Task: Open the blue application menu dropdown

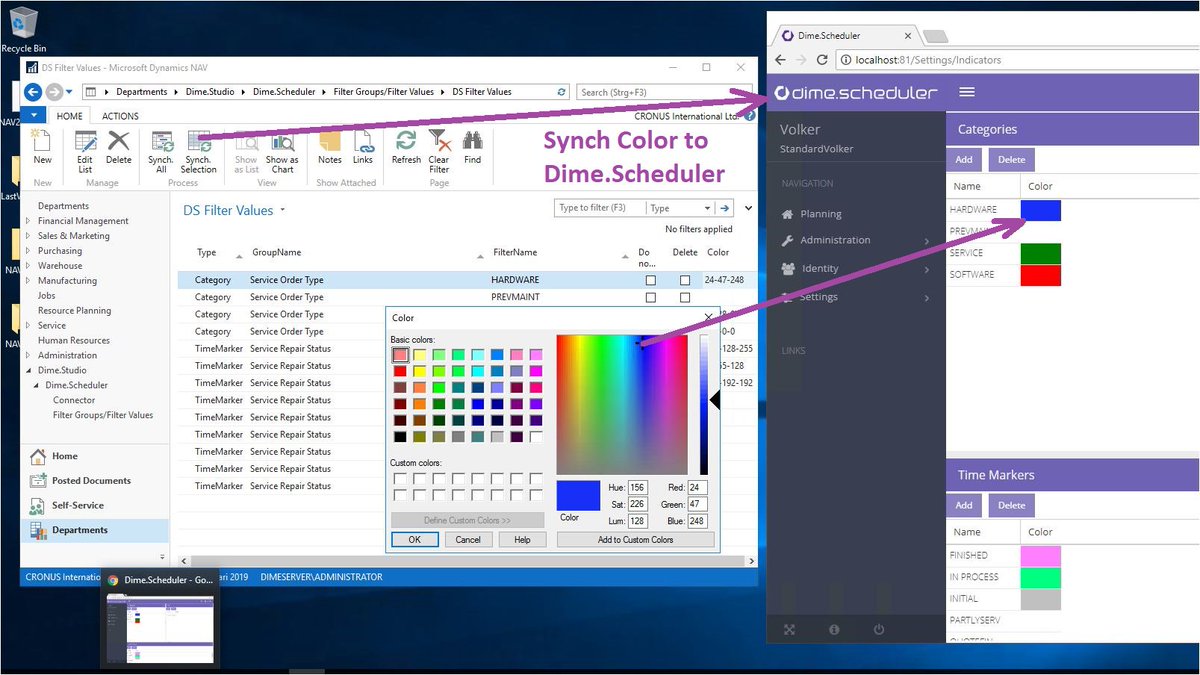Action: 34,116
